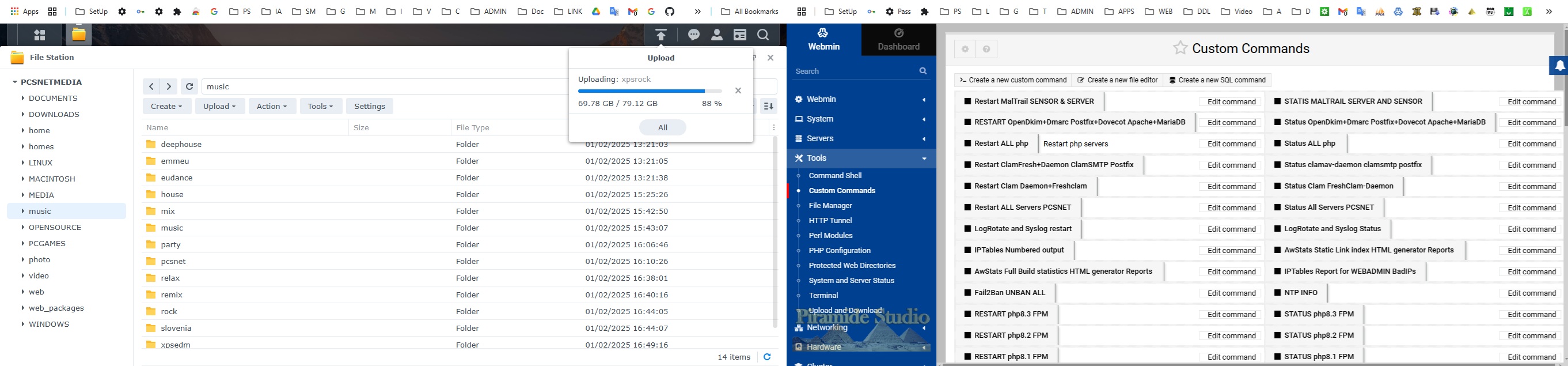
Task: Select the slovenia folder row
Action: [457, 328]
